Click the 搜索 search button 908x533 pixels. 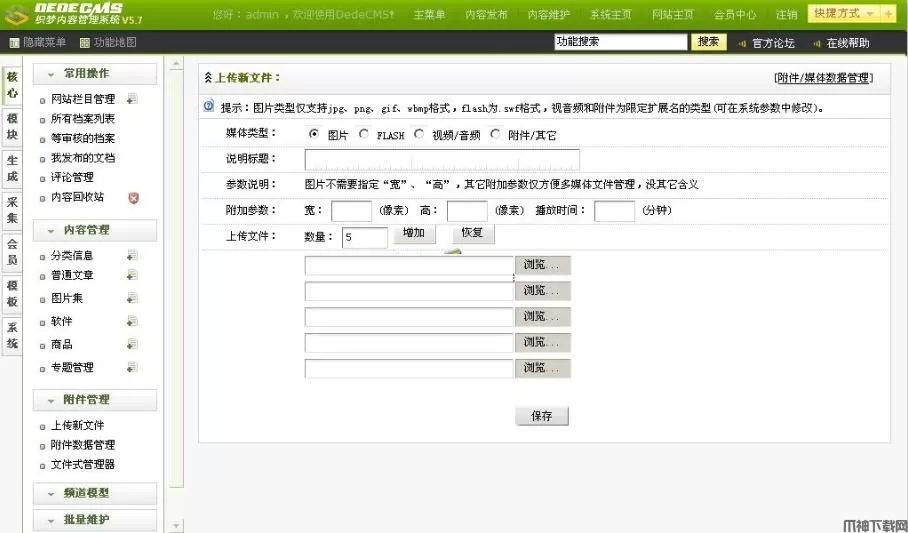pyautogui.click(x=708, y=42)
